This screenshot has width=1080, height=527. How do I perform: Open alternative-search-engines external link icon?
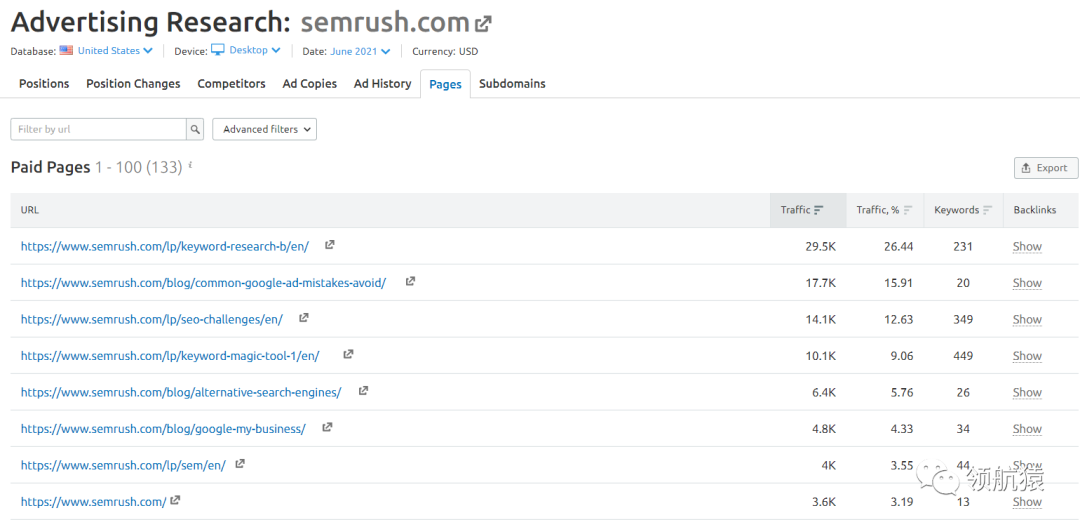[363, 391]
